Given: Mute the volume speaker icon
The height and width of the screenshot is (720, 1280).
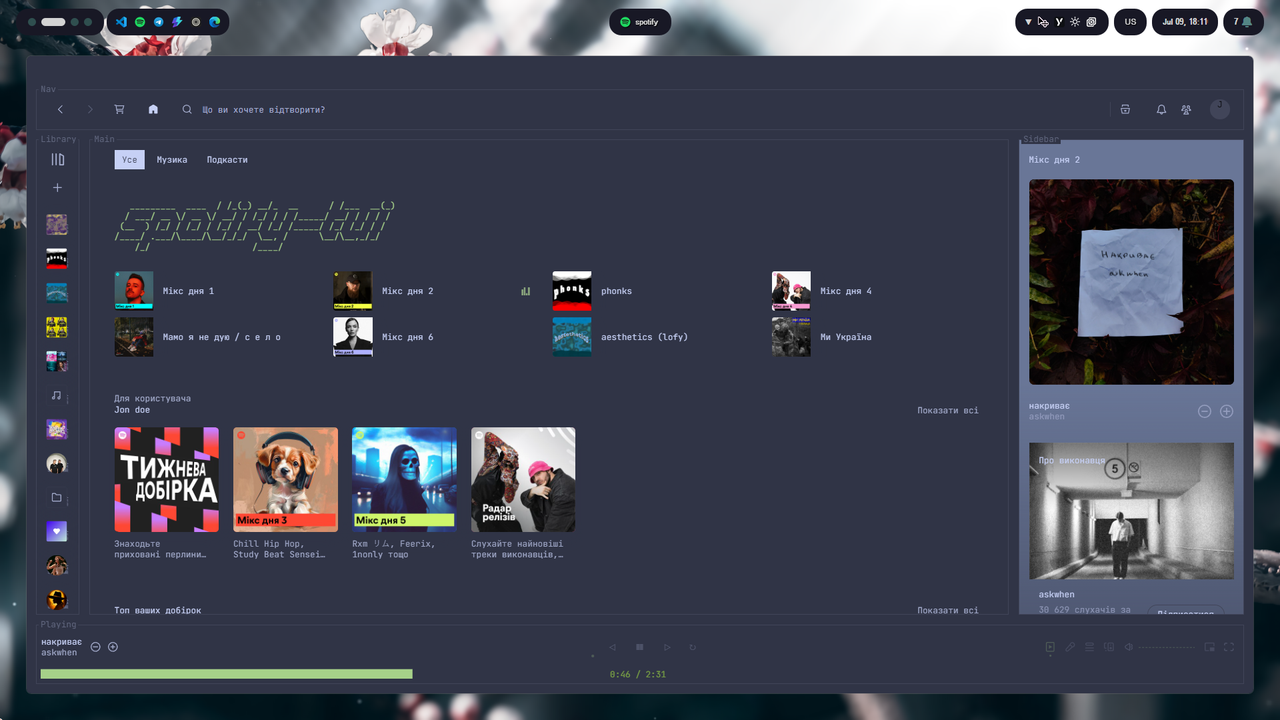Looking at the screenshot, I should pyautogui.click(x=1129, y=647).
